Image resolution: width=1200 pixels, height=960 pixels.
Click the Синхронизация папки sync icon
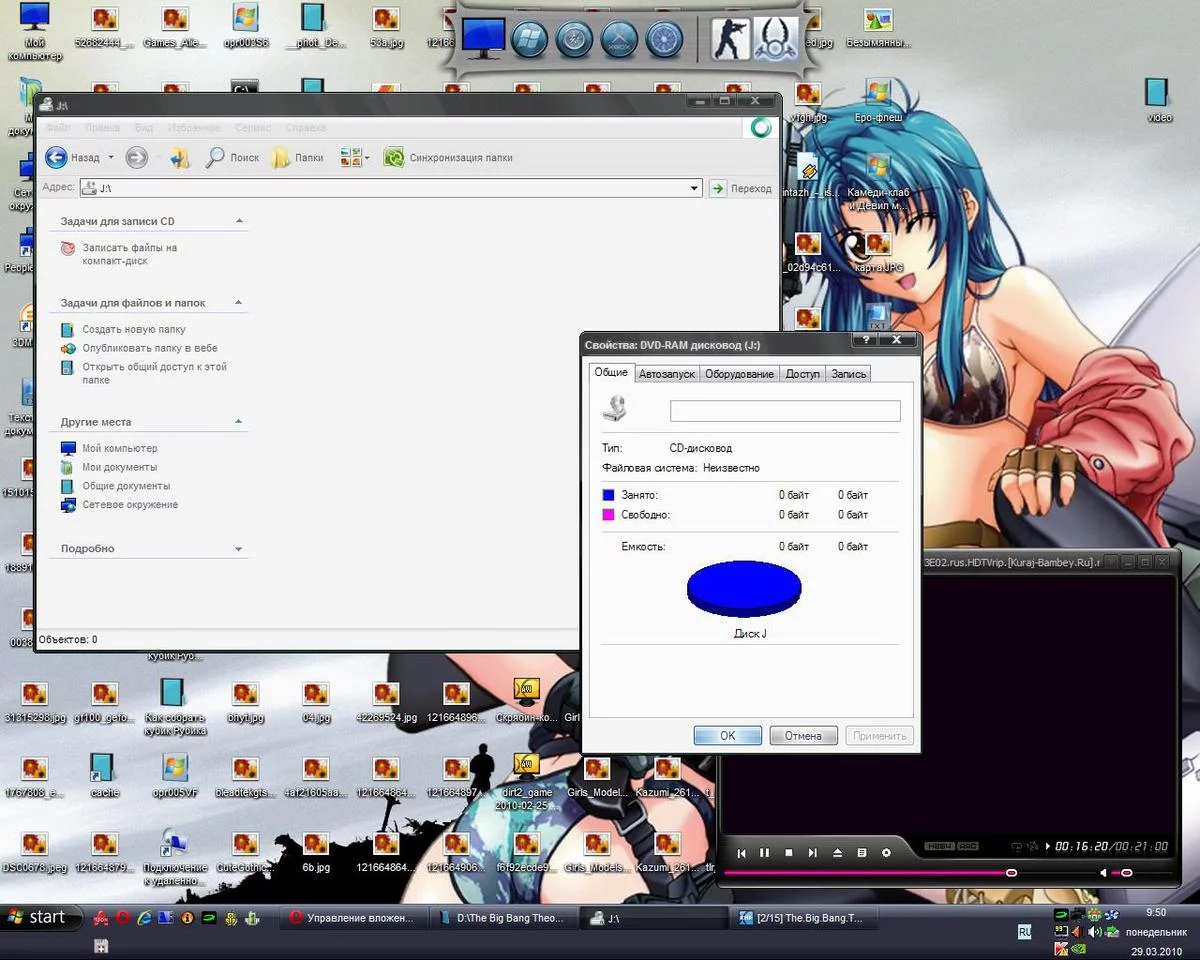pyautogui.click(x=394, y=157)
